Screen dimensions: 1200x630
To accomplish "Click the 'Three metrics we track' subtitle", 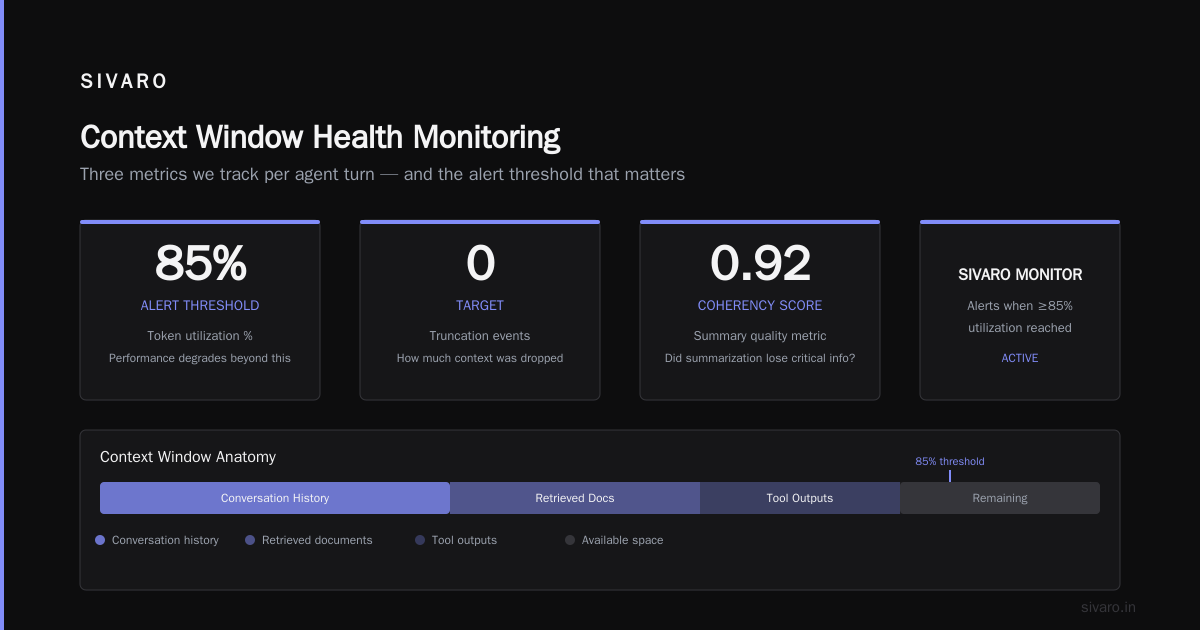I will (382, 174).
